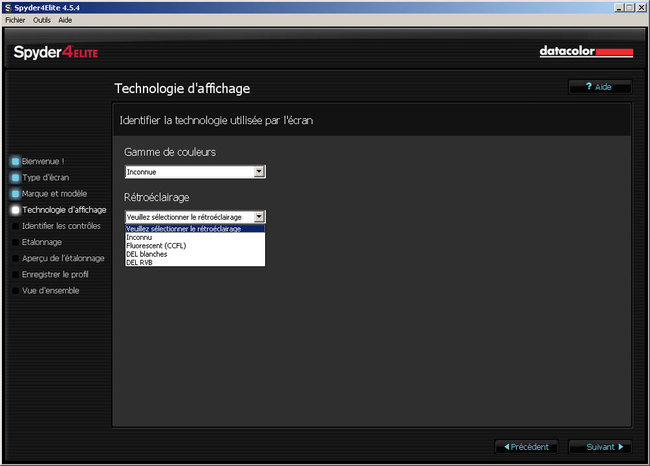This screenshot has width=650, height=466.
Task: Click the Etalonnage step marker icon
Action: pyautogui.click(x=16, y=242)
